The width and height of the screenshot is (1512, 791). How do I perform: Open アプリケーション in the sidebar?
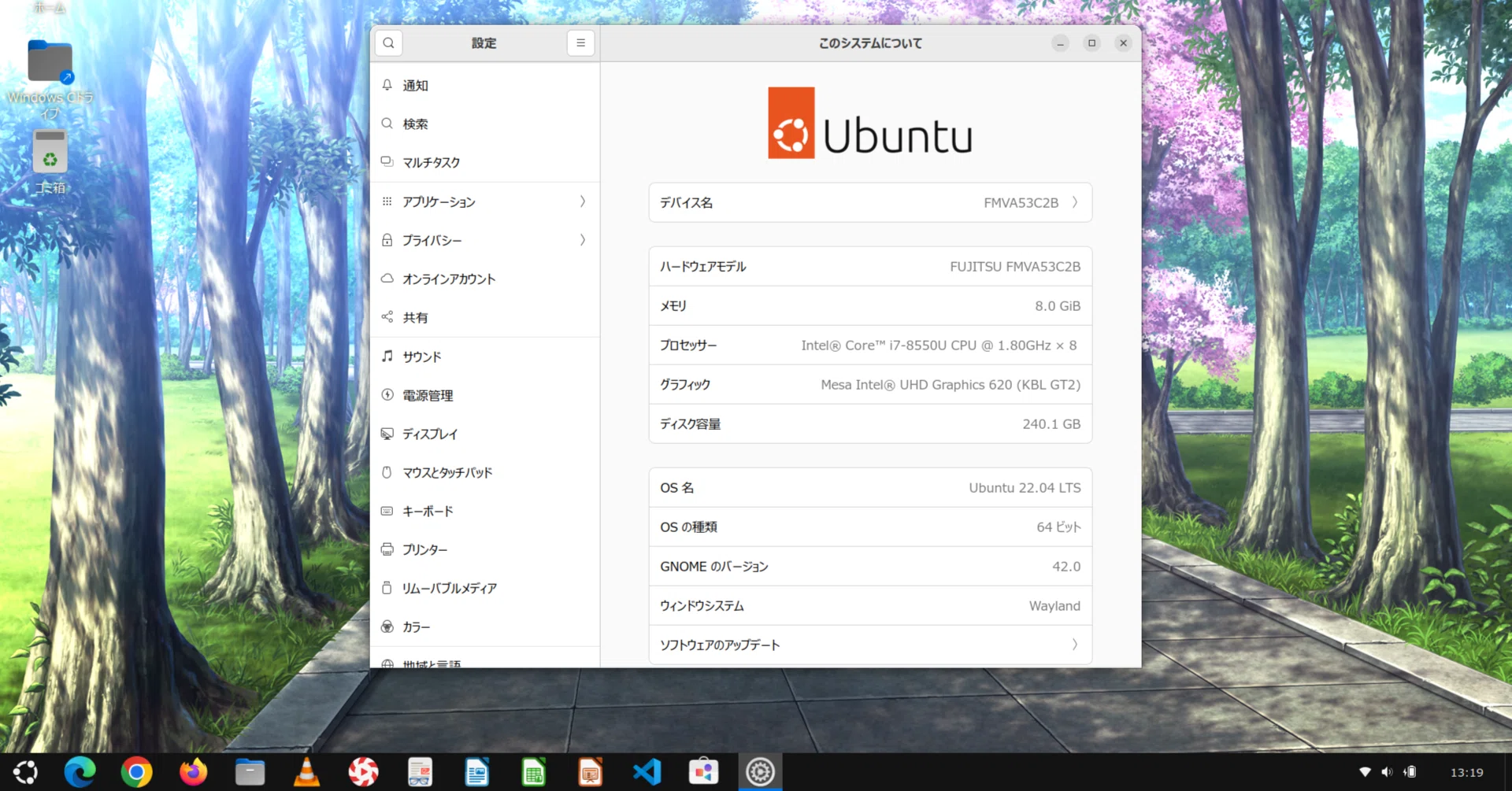(x=485, y=202)
